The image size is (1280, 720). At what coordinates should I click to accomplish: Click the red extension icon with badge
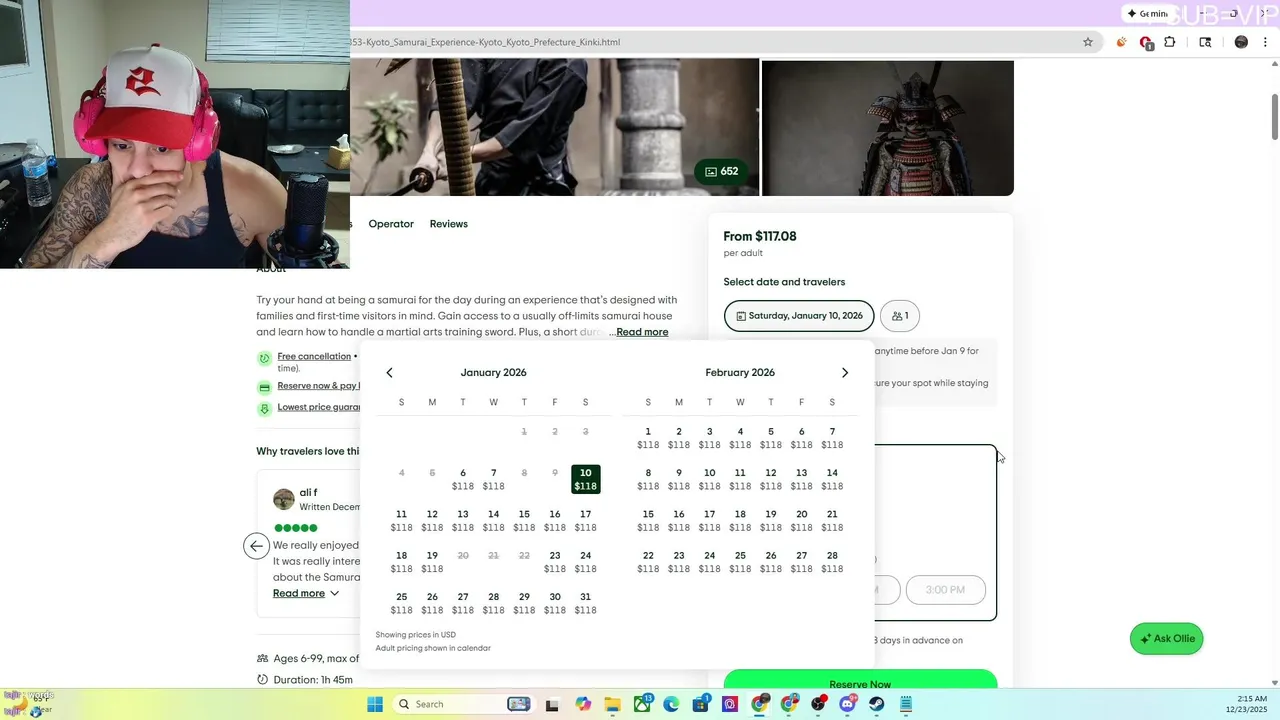[x=1146, y=43]
